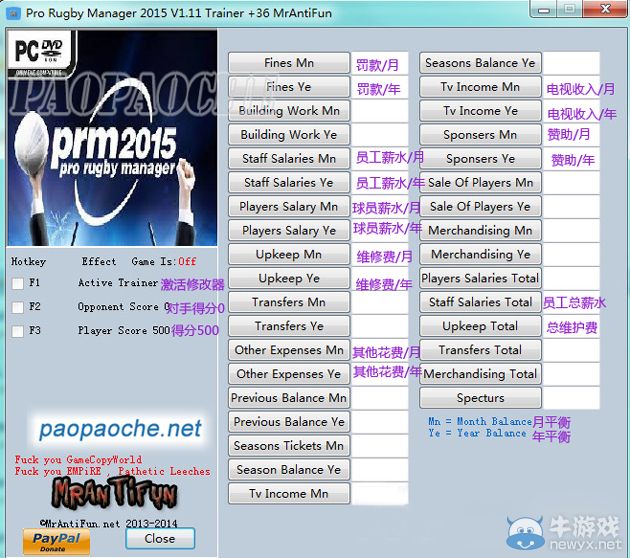Click the Close button below the MrAntiFun logo
The image size is (630, 558).
point(160,539)
